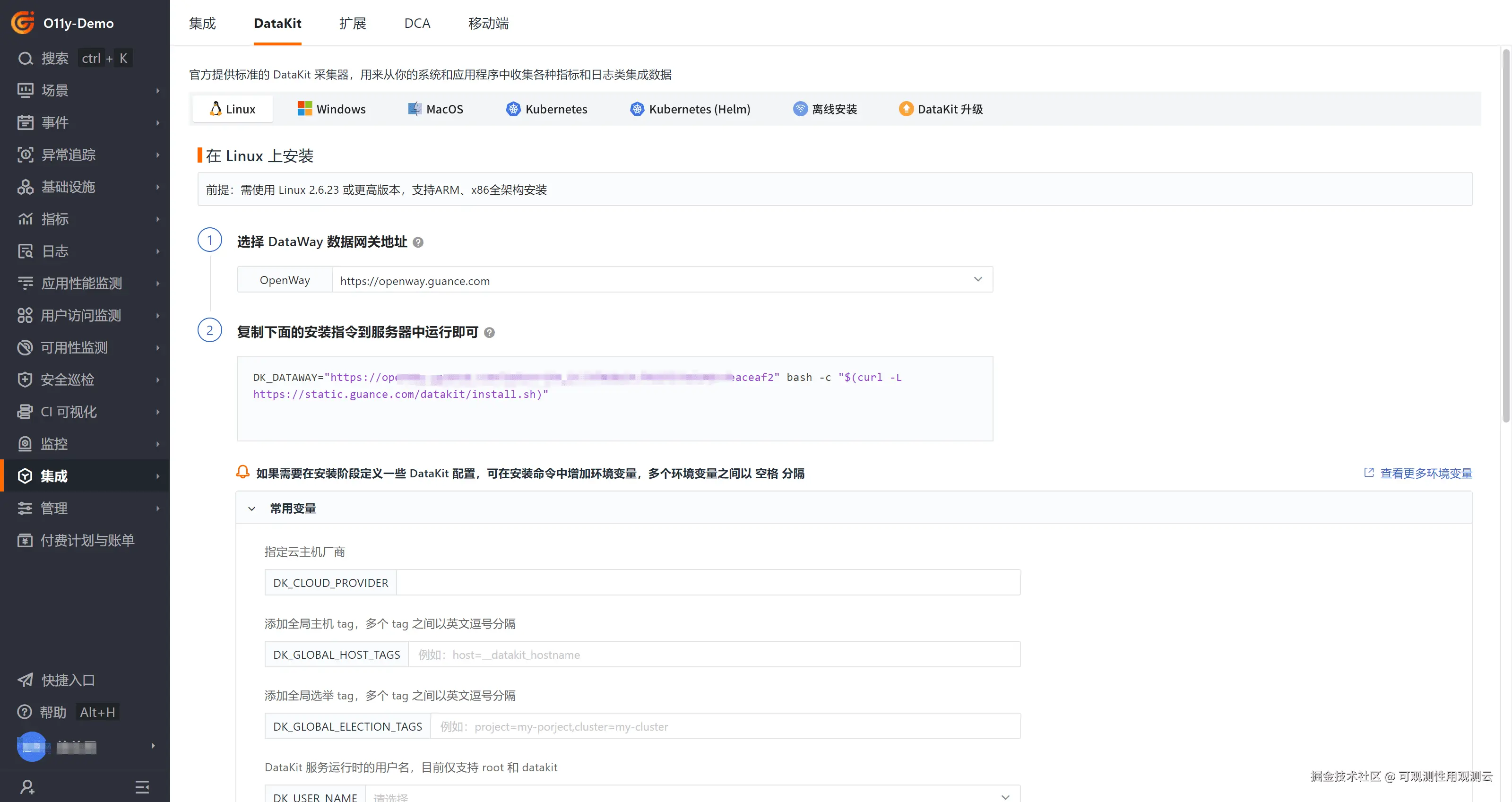
Task: Focus the DK_CLOUD_PROVIDER input field
Action: click(x=708, y=583)
